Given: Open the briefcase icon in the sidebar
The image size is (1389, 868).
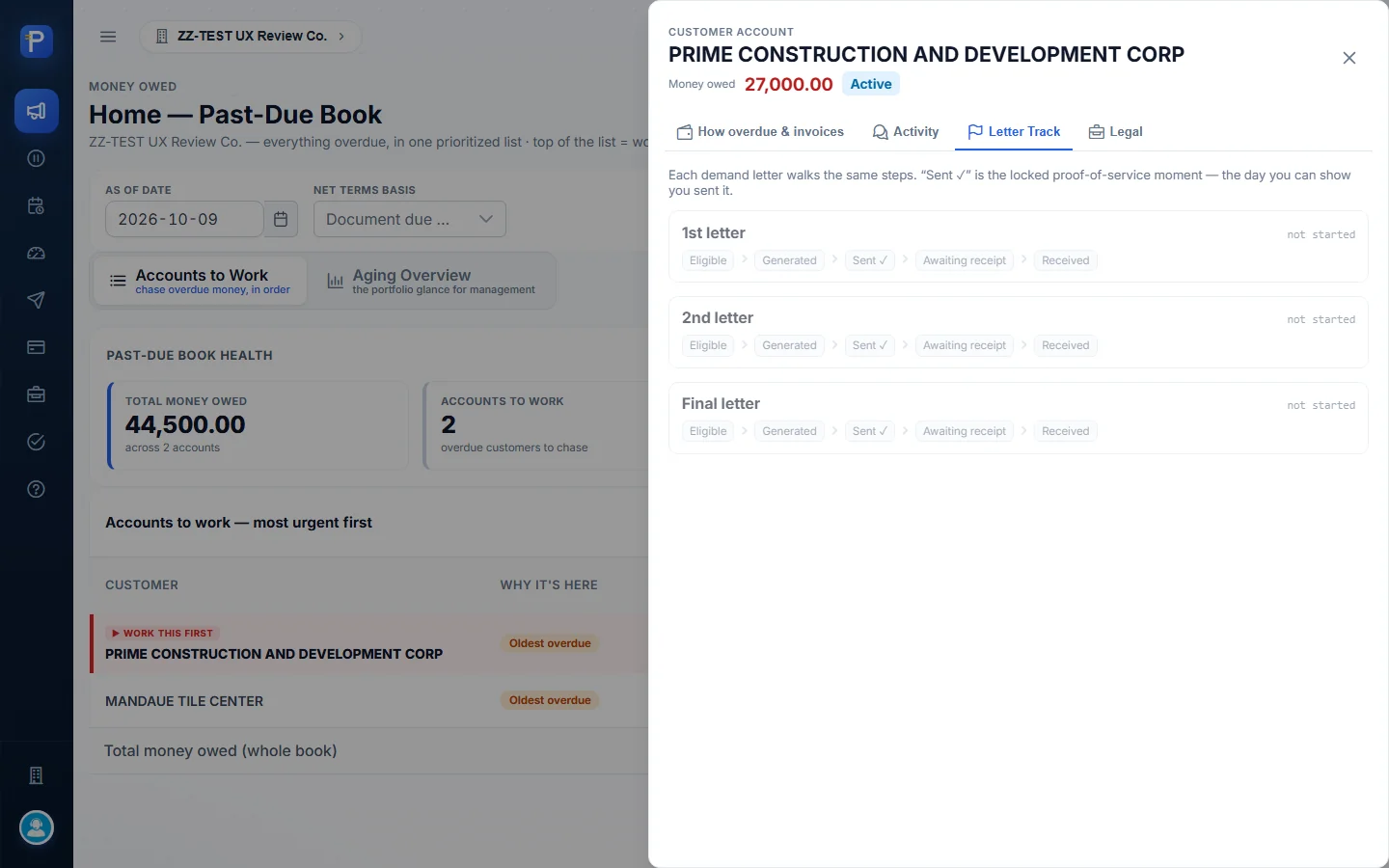Looking at the screenshot, I should click(37, 394).
